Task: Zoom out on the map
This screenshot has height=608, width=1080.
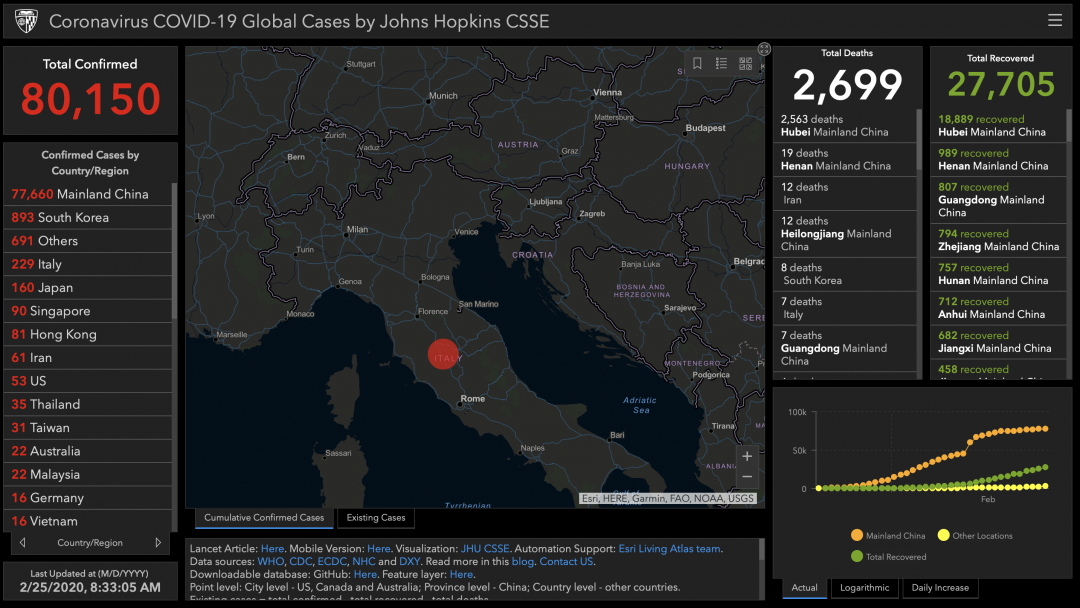Action: (747, 476)
